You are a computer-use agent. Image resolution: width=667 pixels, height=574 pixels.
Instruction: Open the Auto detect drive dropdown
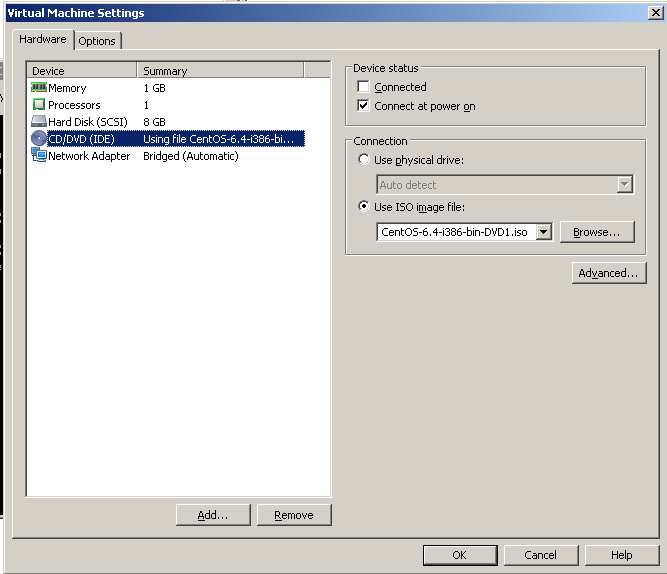[505, 185]
